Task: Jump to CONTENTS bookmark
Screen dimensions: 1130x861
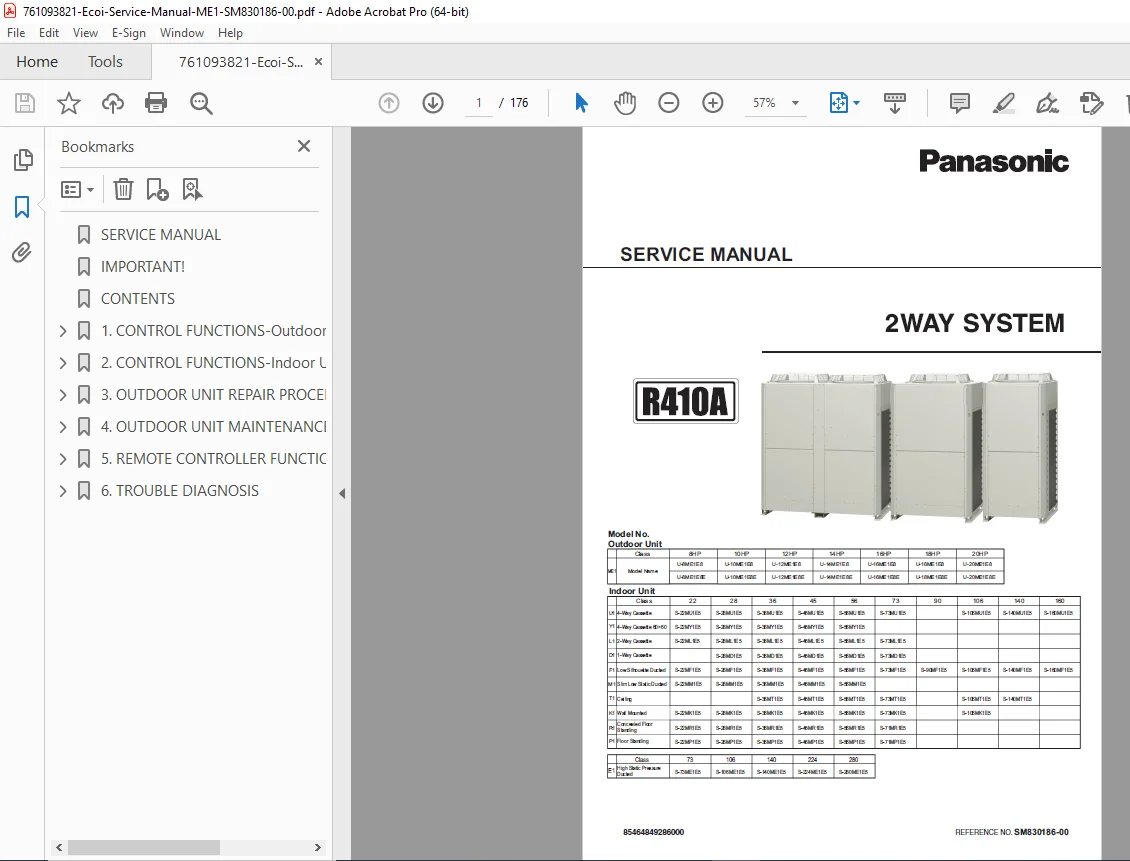Action: click(138, 298)
